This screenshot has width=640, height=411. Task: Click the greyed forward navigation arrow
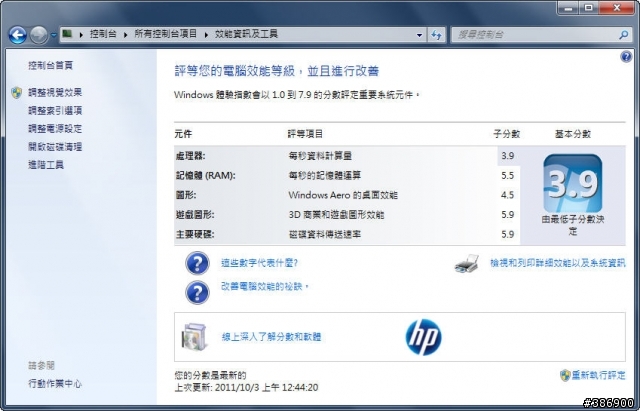[x=39, y=35]
